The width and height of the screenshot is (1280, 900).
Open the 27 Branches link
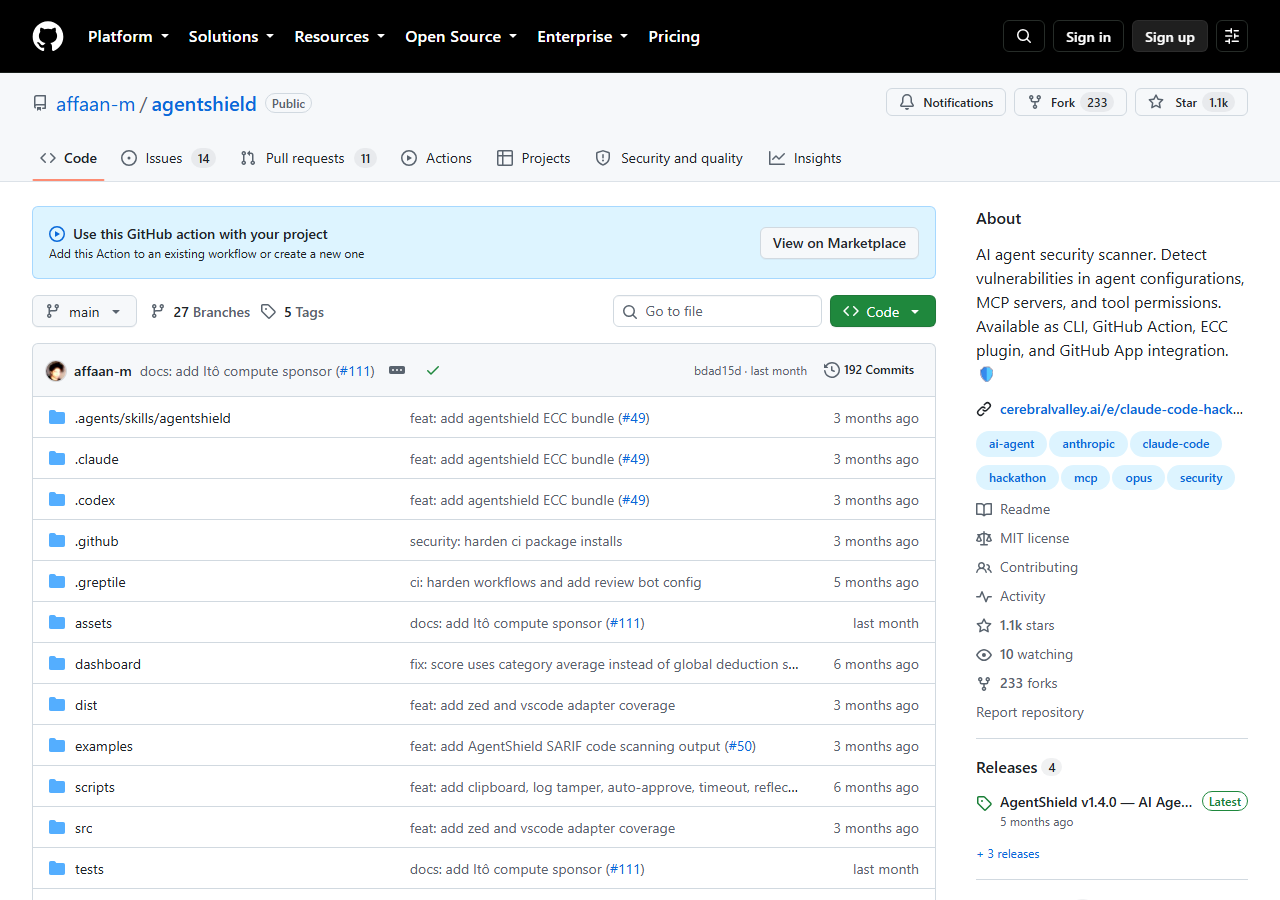click(x=200, y=312)
